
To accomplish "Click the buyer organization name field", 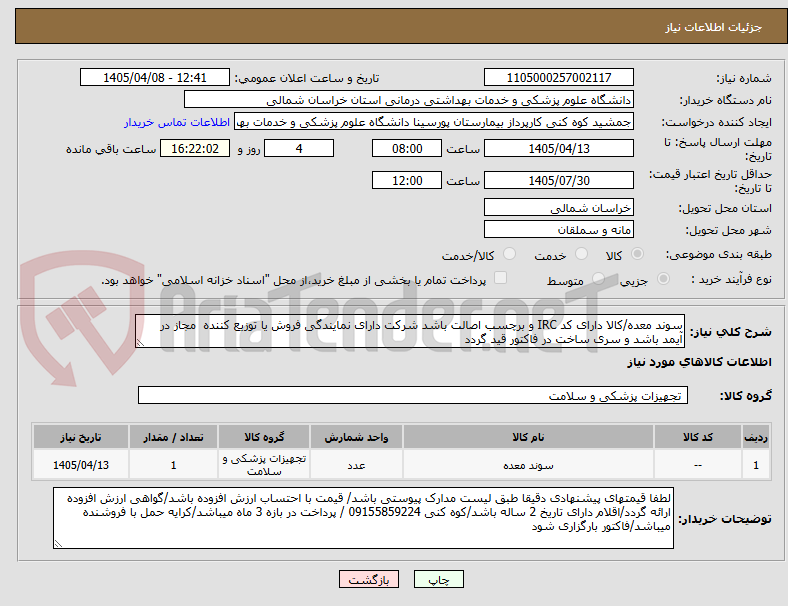I will 409,99.
